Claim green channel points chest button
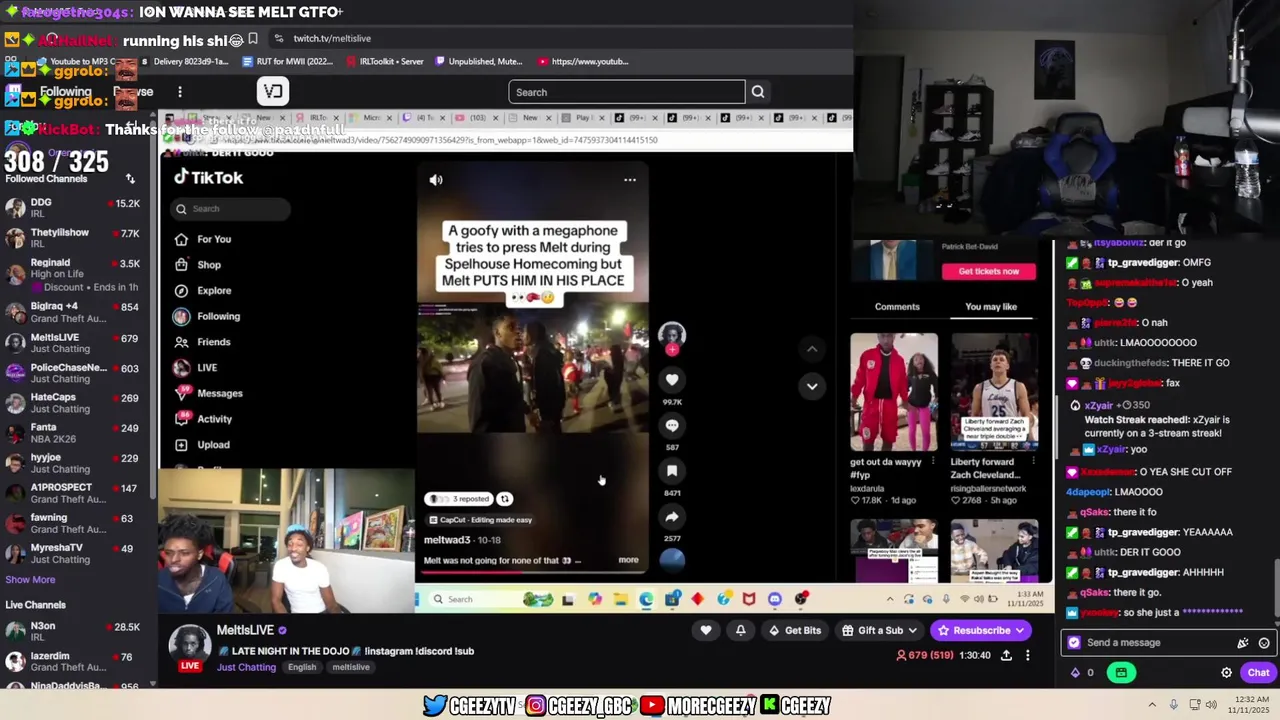This screenshot has width=1280, height=720. pyautogui.click(x=1121, y=673)
